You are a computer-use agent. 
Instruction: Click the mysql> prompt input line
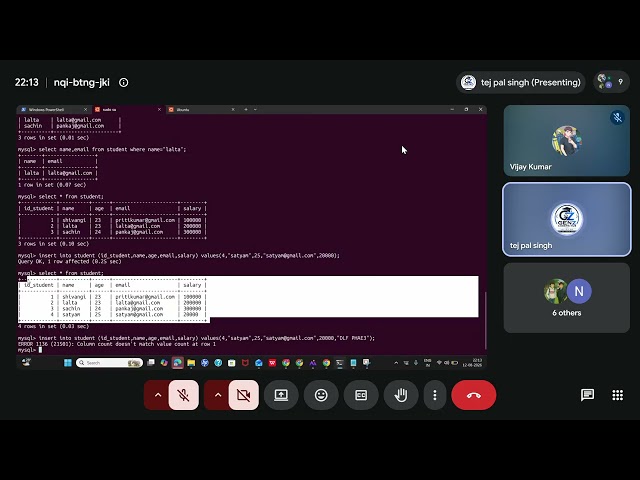point(30,350)
